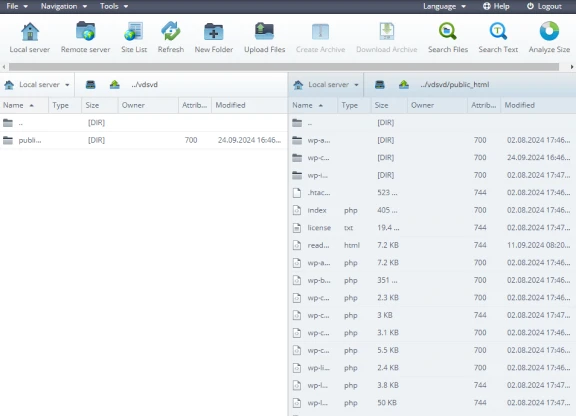Click the .htac... file icon
Screen dimensions: 576x416
(x=297, y=193)
